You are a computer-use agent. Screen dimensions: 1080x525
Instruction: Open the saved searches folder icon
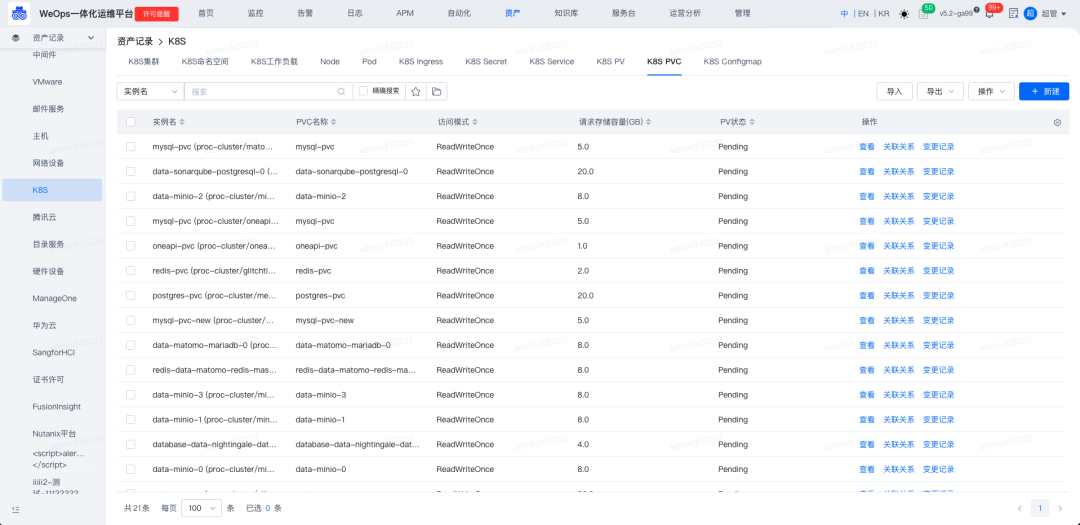tap(437, 91)
